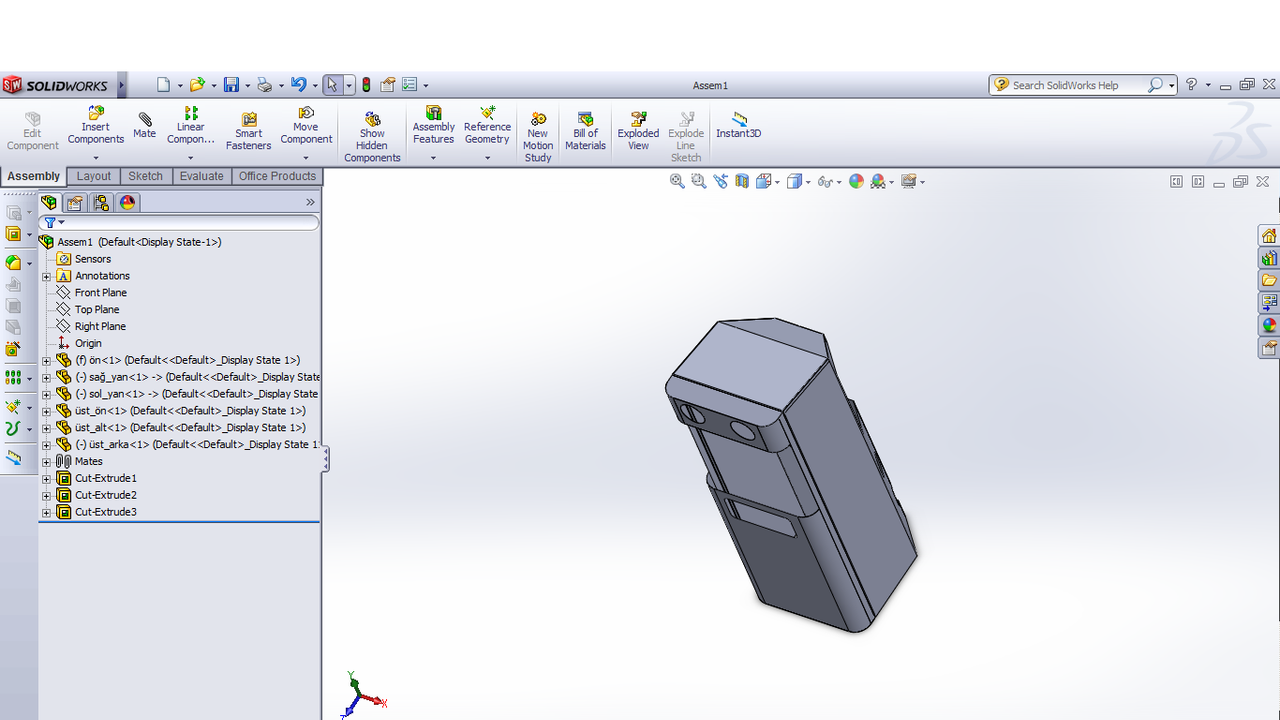Expand the (f) ön<1> component
Viewport: 1280px width, 720px height.
click(46, 360)
